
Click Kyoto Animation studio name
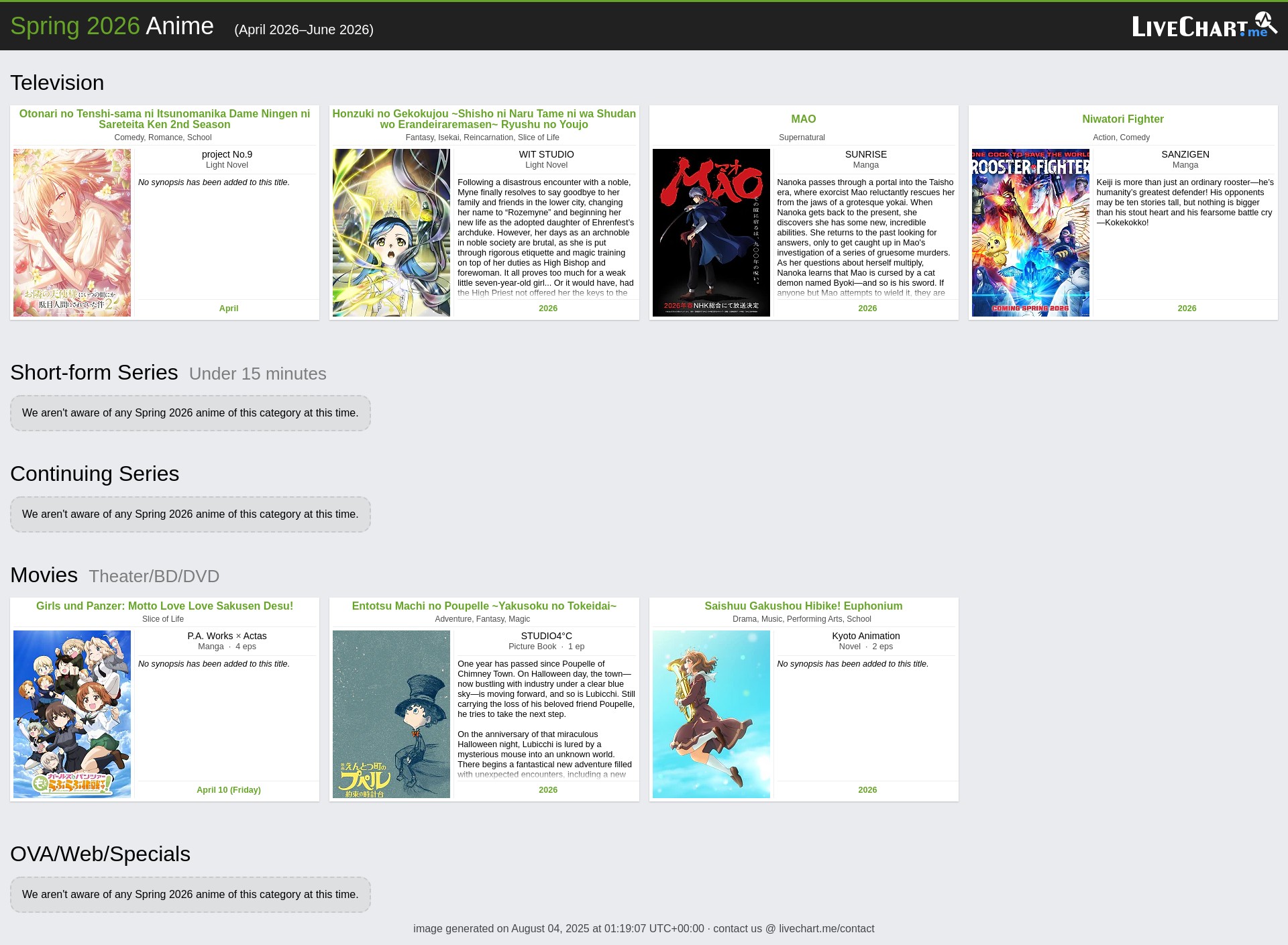pyautogui.click(x=865, y=636)
